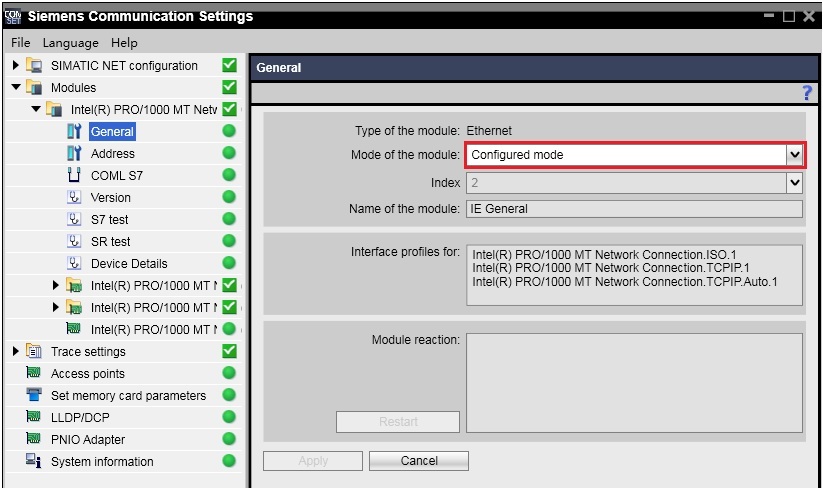Click the green status dot beside PNIO Adapter
Image resolution: width=823 pixels, height=488 pixels.
coord(229,439)
